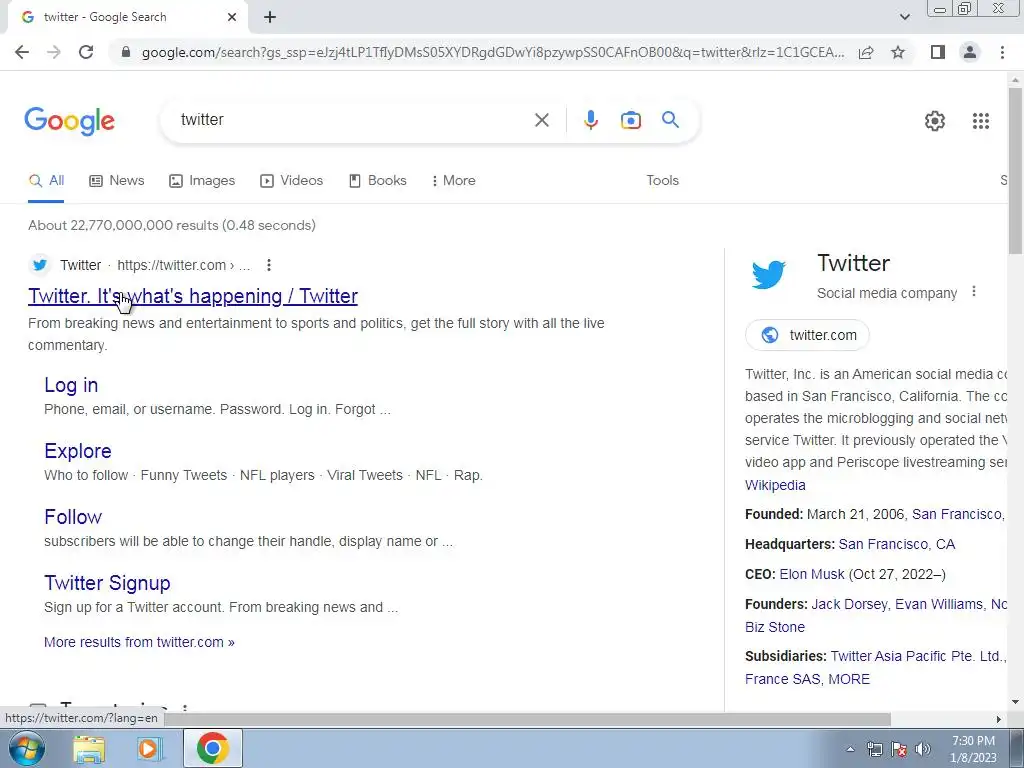This screenshot has height=768, width=1024.
Task: Share this page using the share icon
Action: [x=866, y=52]
